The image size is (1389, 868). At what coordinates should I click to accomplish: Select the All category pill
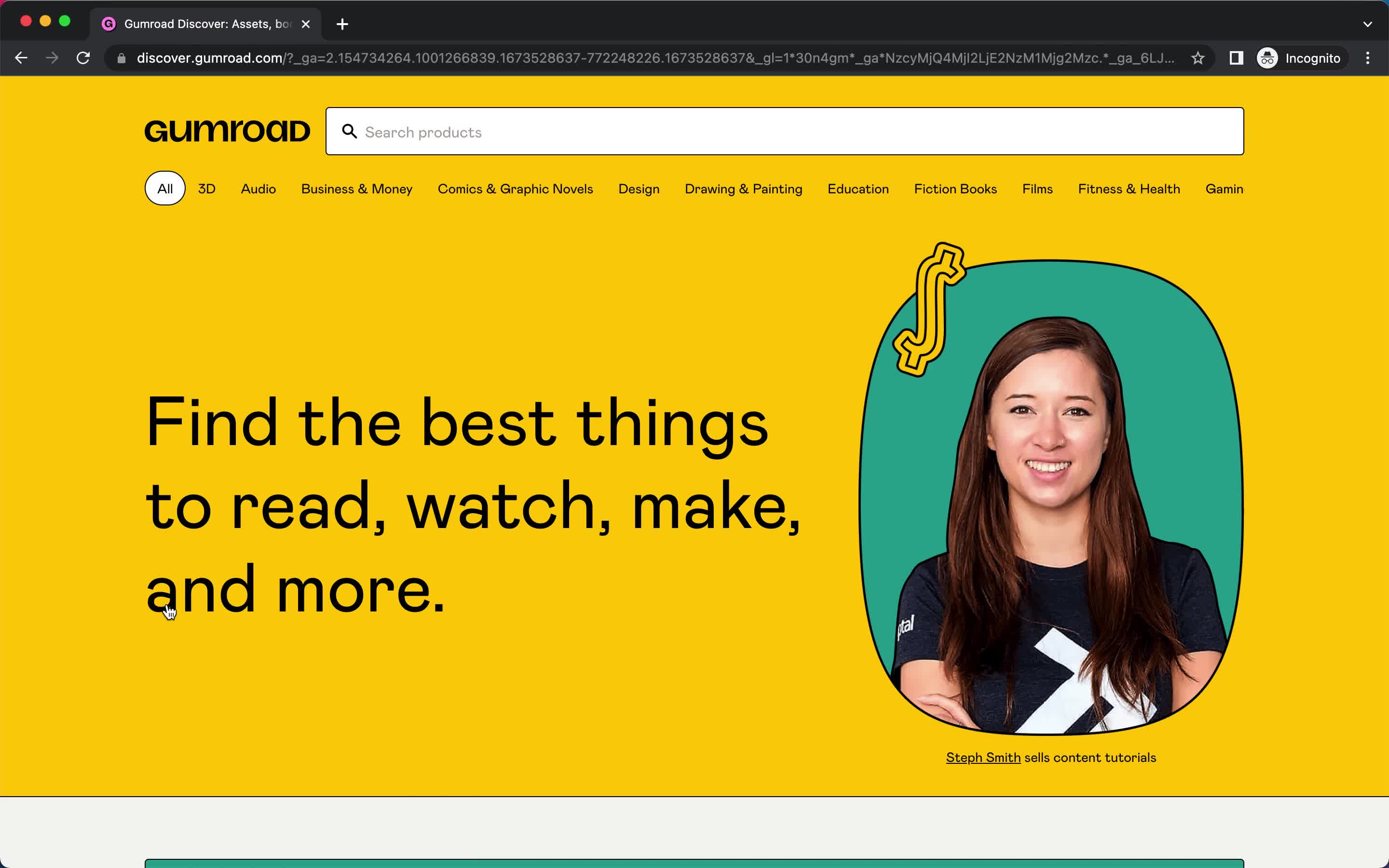[x=165, y=188]
